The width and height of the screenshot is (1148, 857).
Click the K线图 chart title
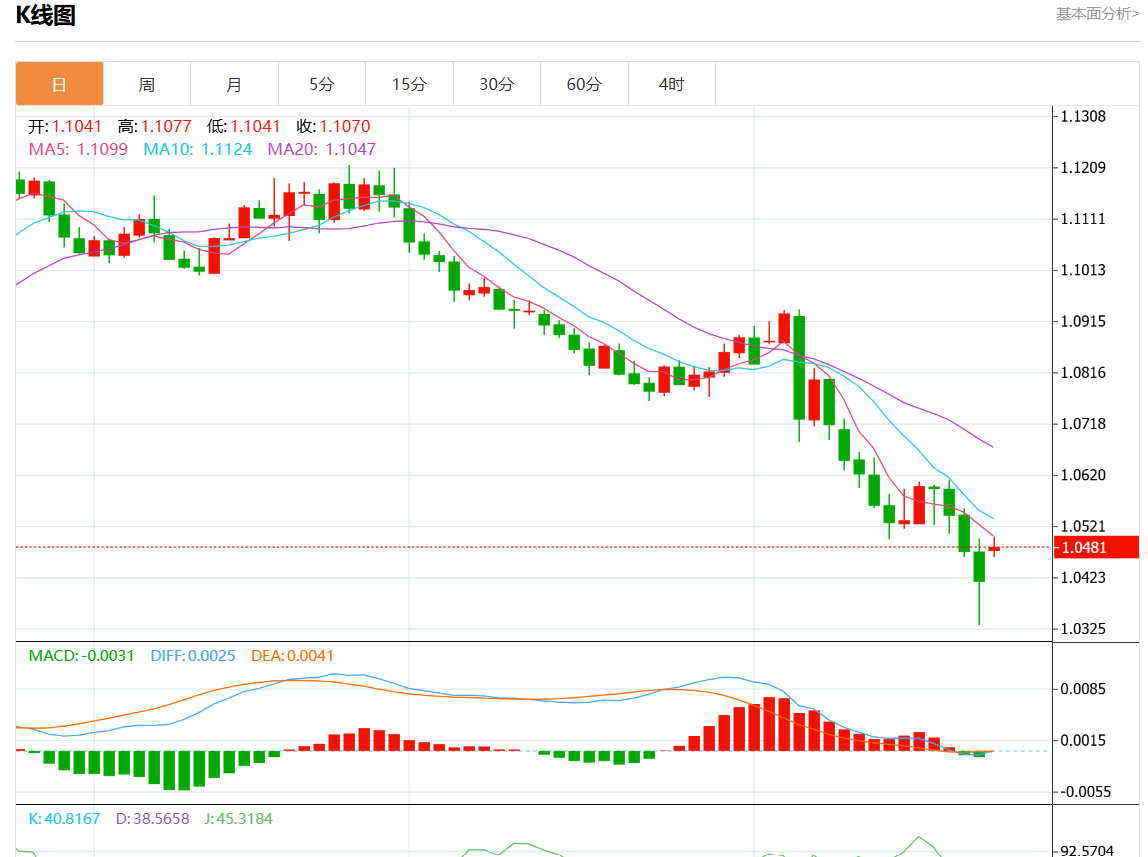tap(46, 15)
